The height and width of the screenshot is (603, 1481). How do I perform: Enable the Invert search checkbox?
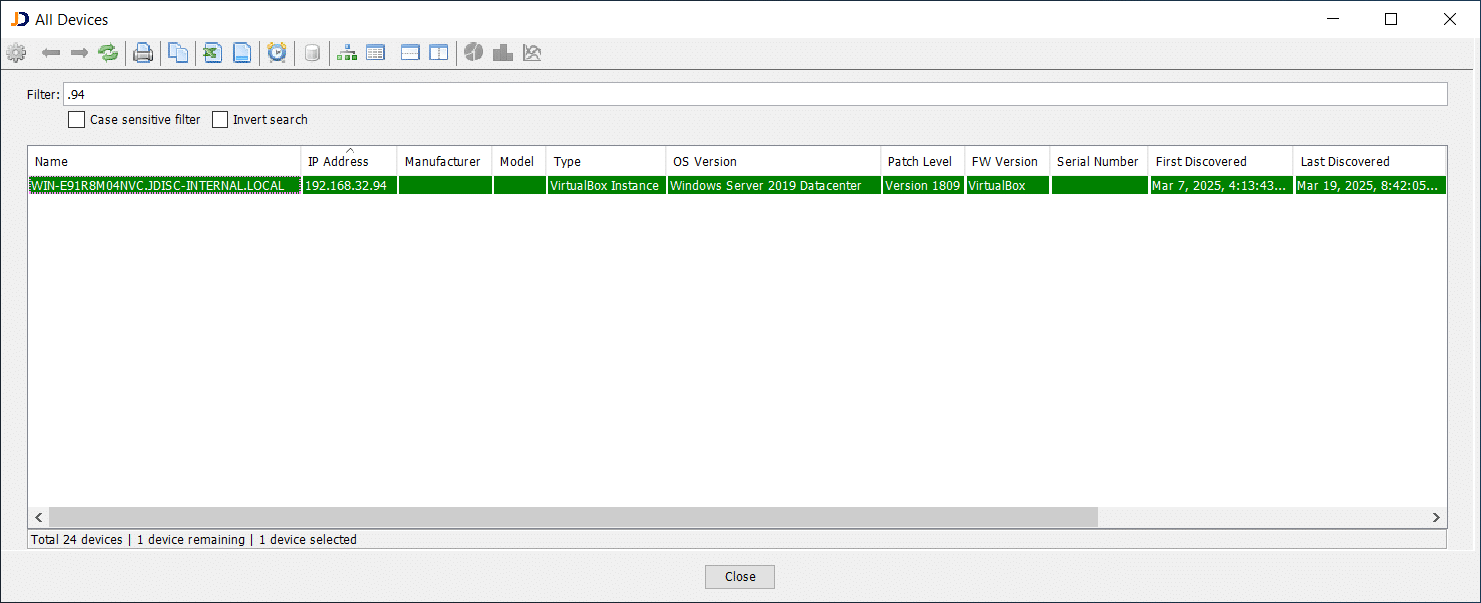click(220, 119)
